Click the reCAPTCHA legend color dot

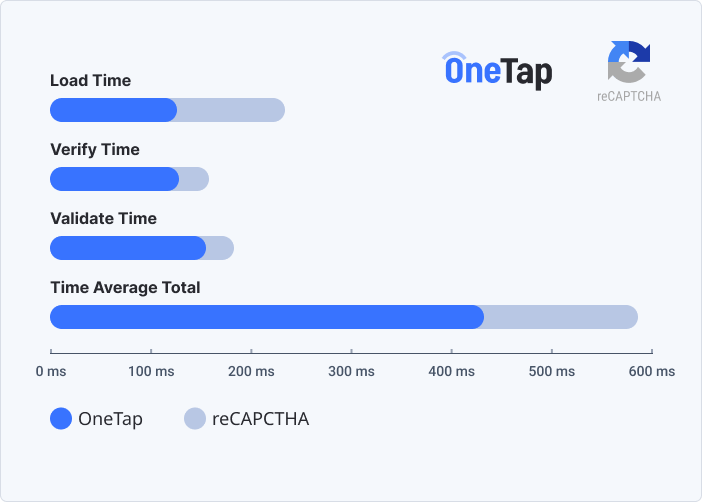[x=195, y=419]
